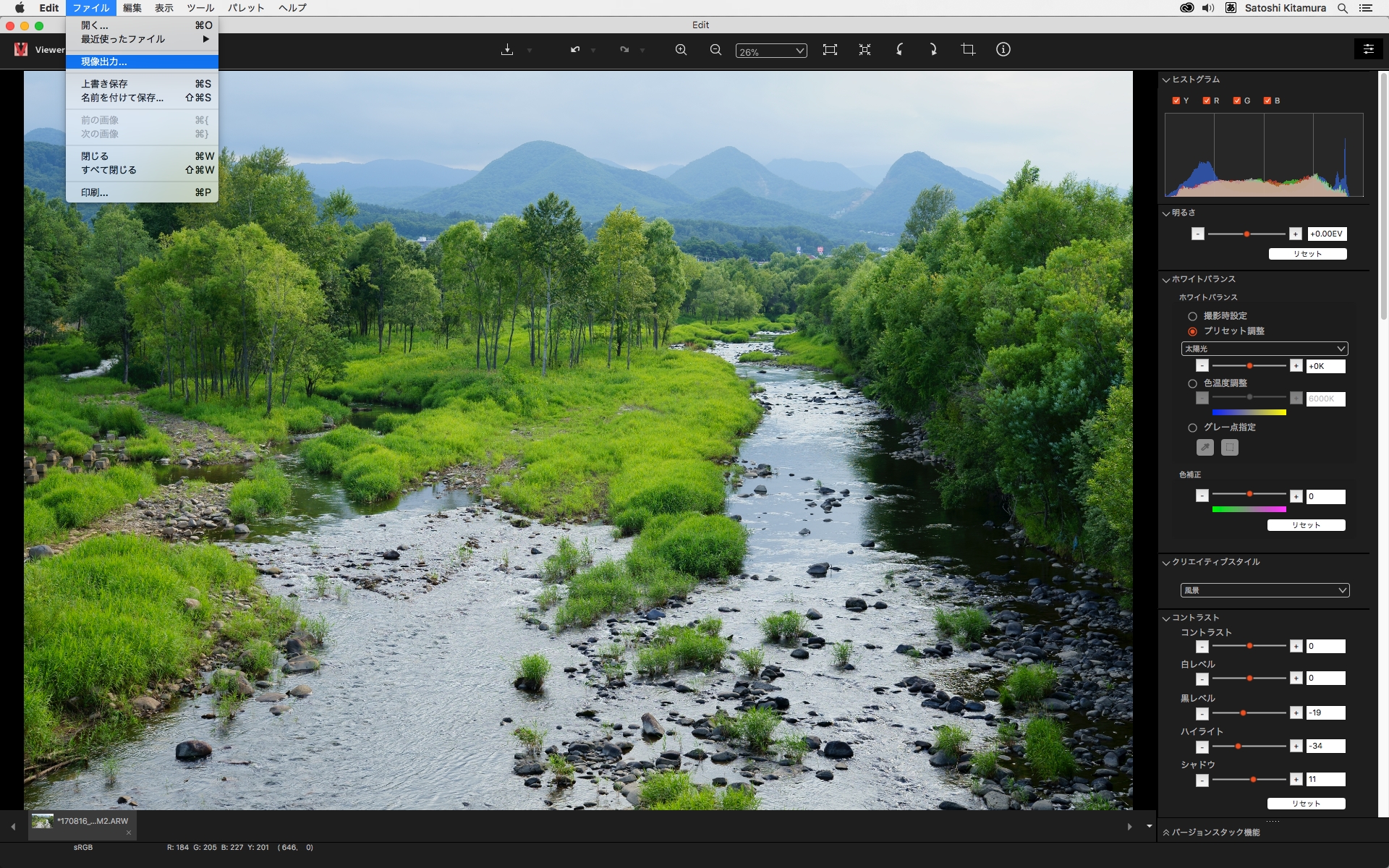Toggle the B channel histogram checkbox

[x=1267, y=101]
